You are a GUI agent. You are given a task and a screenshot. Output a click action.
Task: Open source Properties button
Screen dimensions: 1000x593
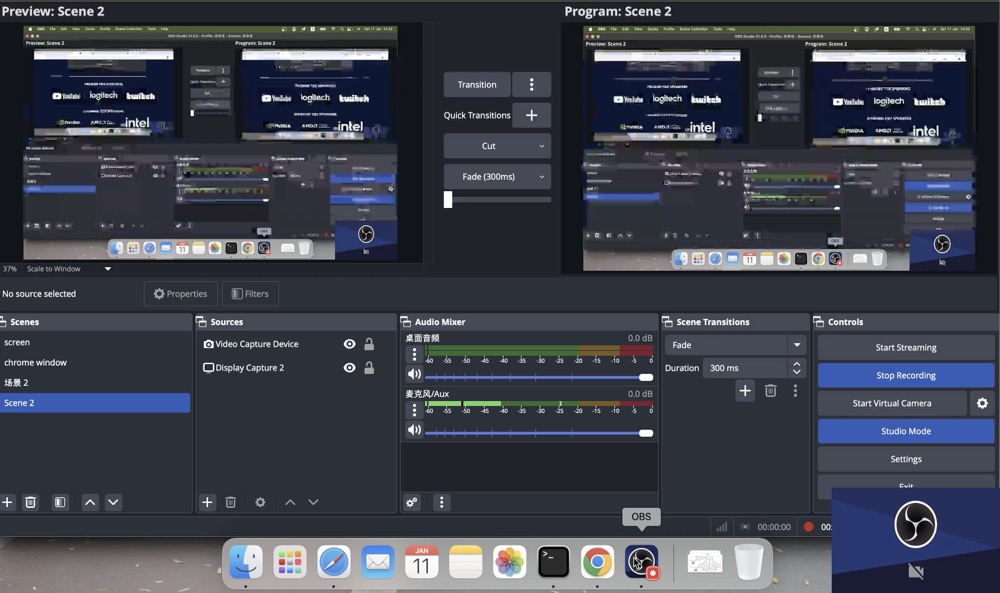(180, 294)
